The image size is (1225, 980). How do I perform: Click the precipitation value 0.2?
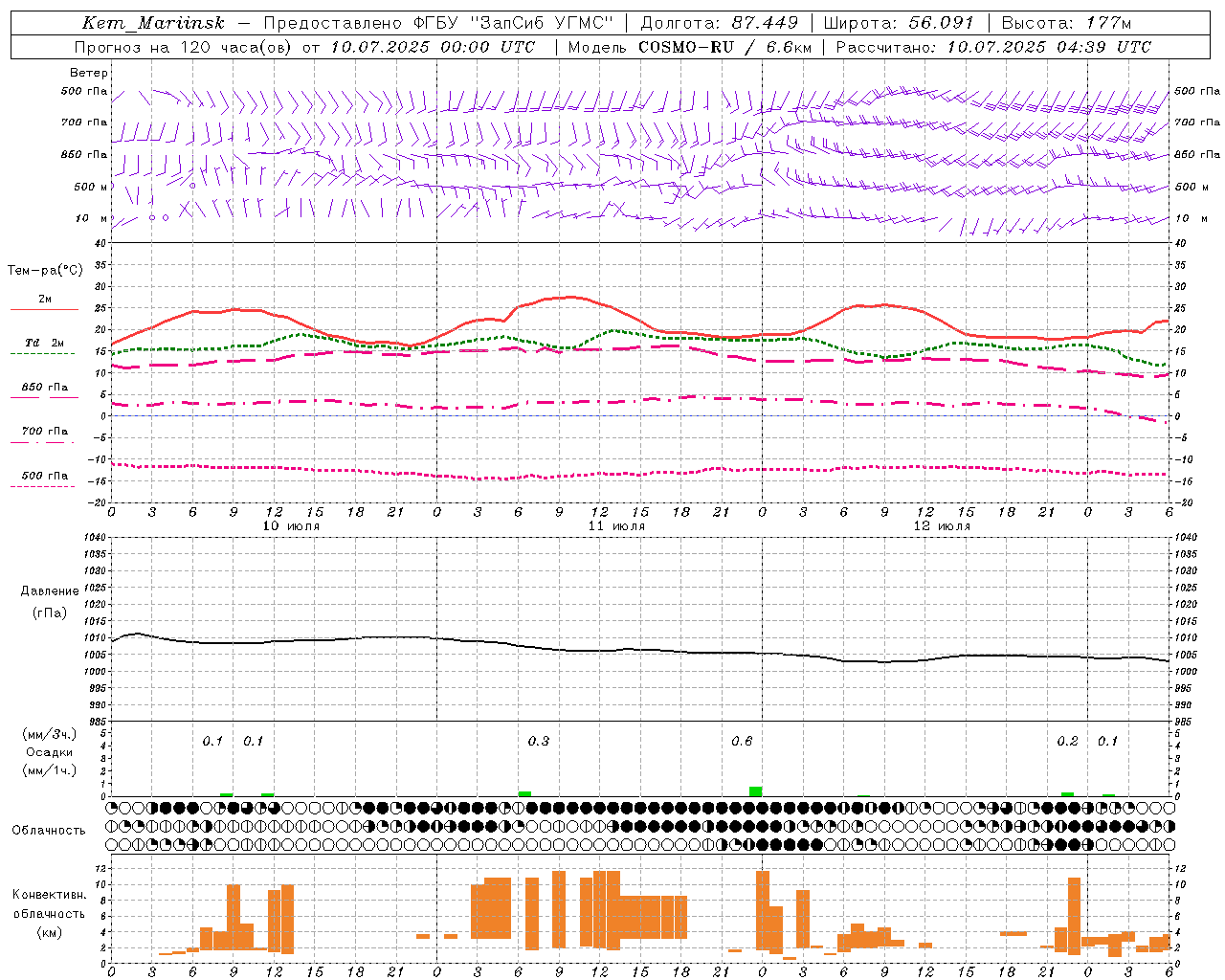[1067, 741]
